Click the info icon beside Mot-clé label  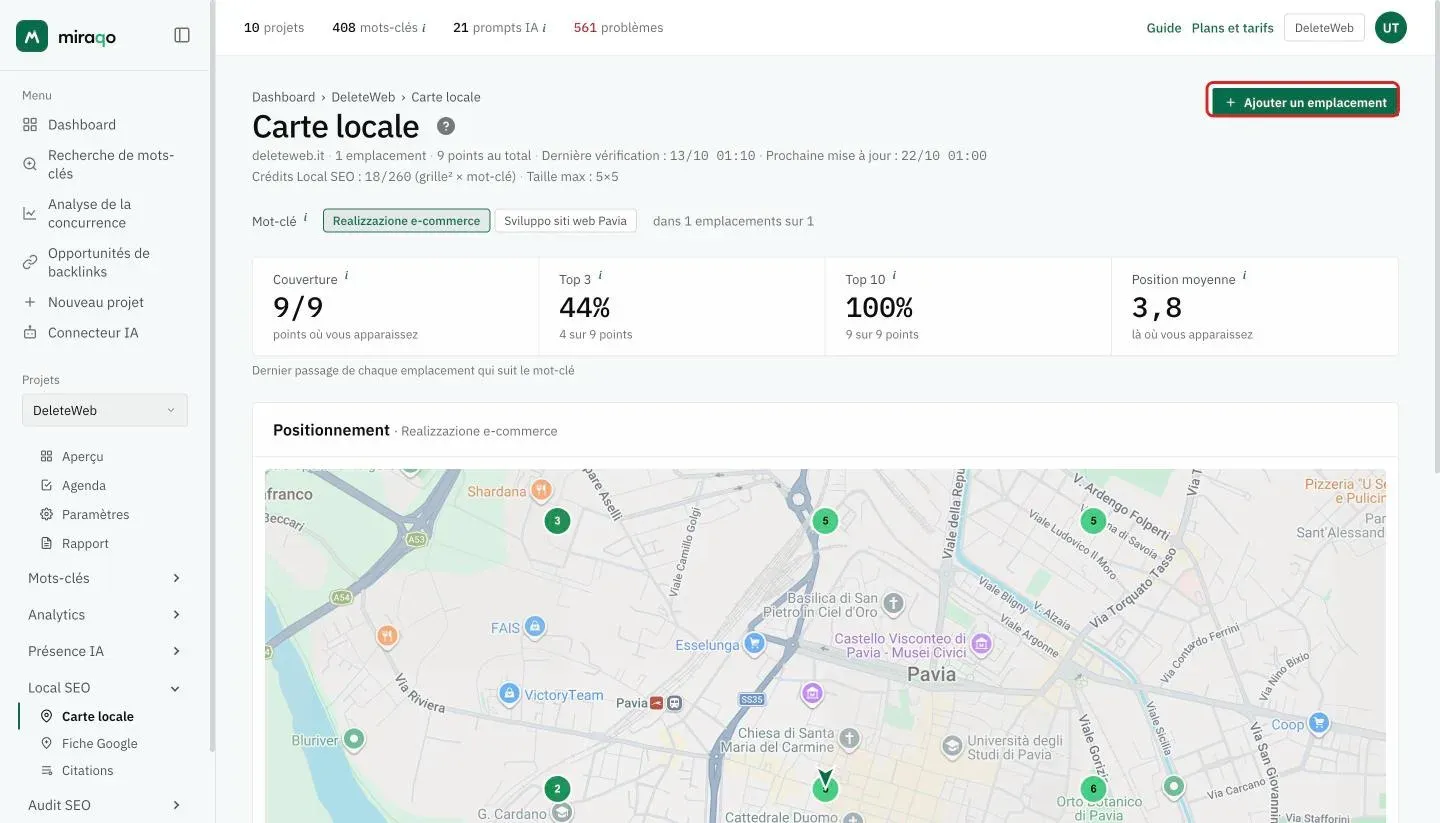coord(306,217)
